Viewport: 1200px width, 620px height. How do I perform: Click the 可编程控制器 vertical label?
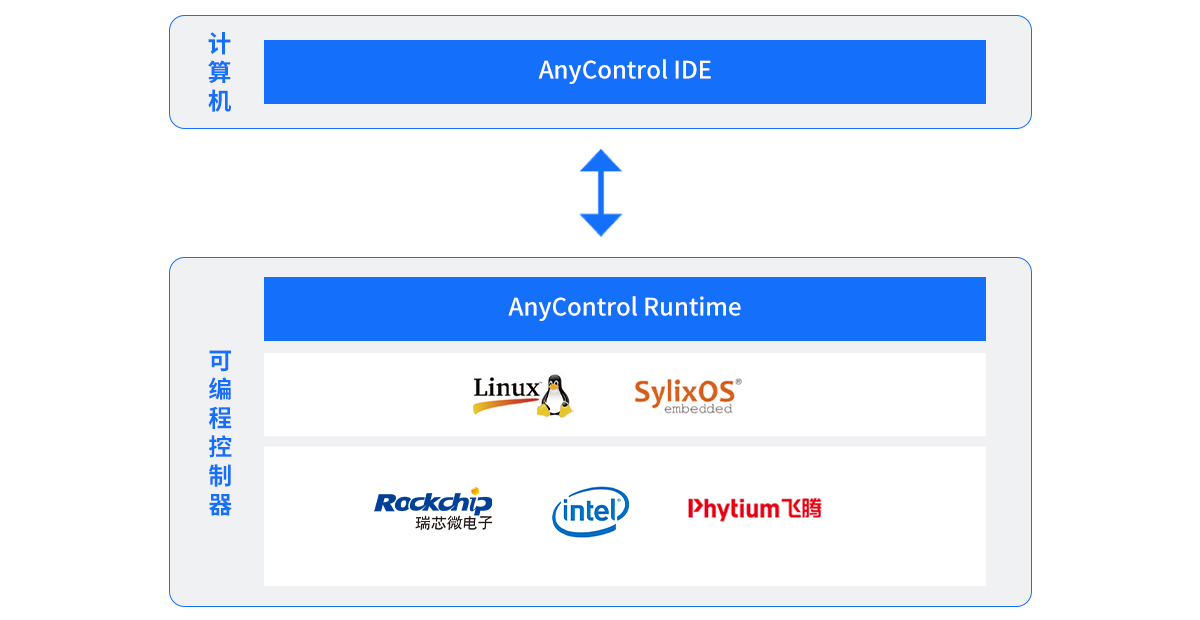(x=220, y=433)
